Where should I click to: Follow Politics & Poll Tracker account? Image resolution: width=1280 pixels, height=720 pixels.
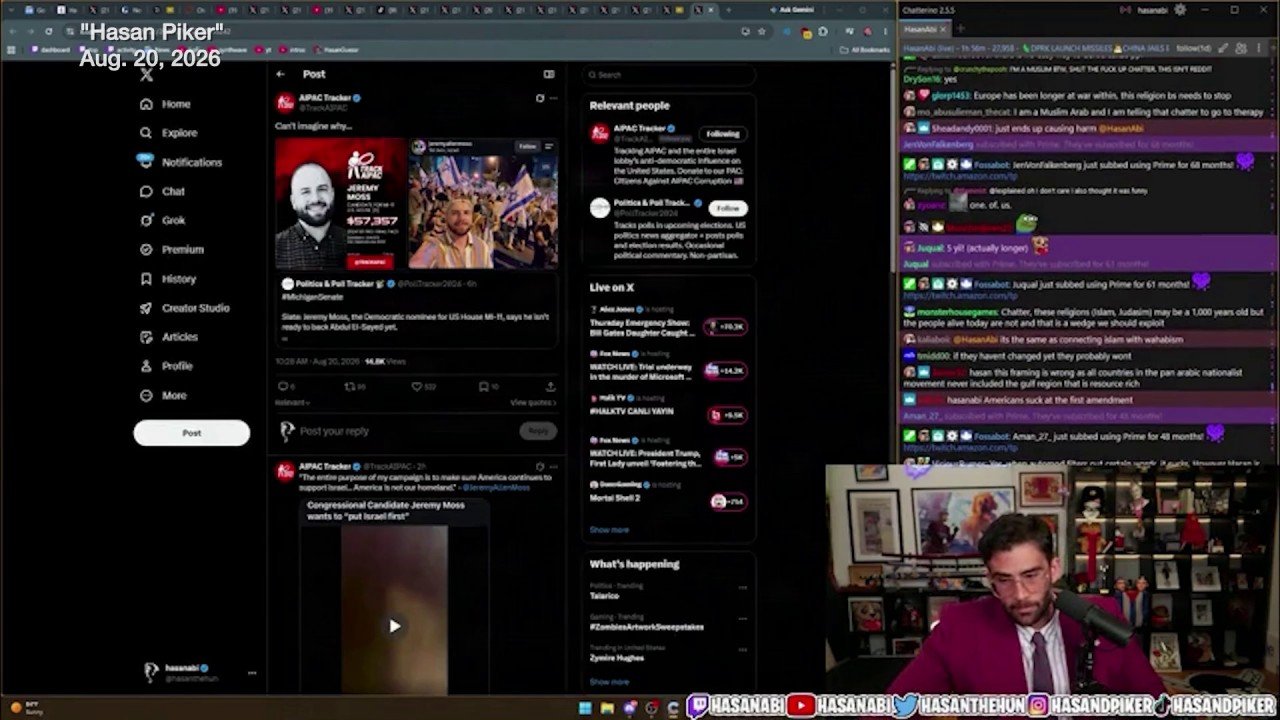728,208
